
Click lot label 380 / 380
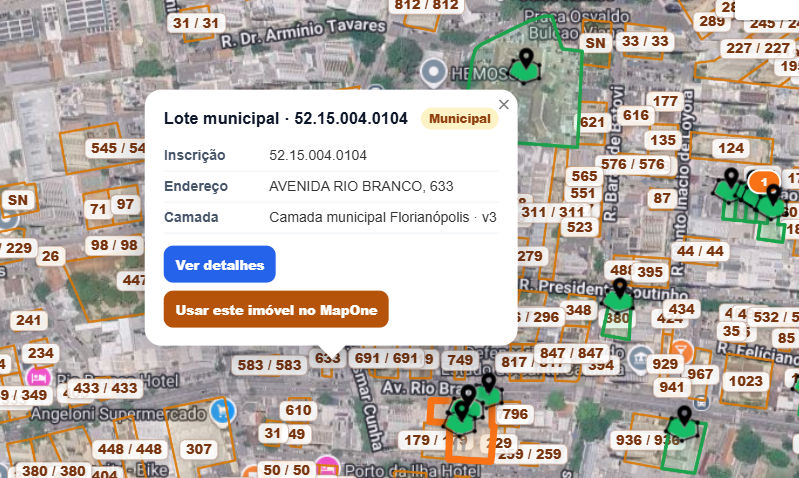54,470
